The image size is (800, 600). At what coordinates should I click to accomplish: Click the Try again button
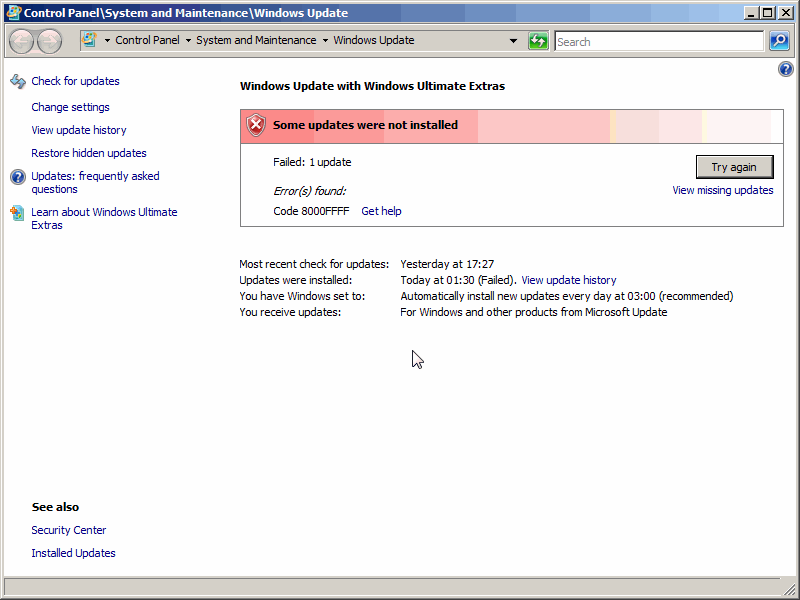[734, 167]
